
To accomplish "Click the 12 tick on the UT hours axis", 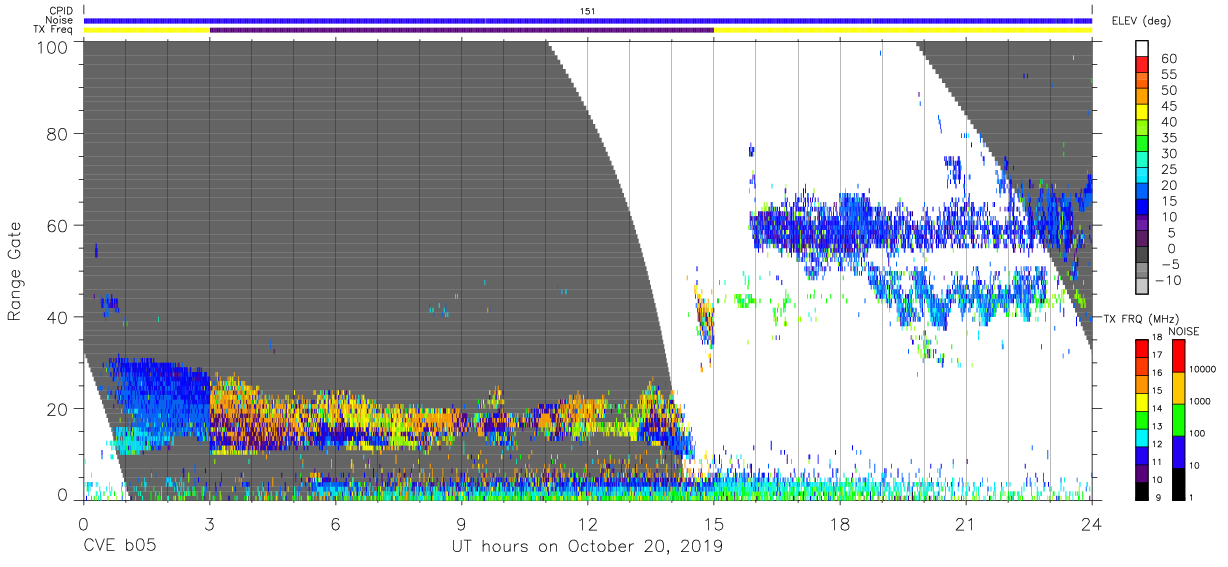I will coord(588,523).
